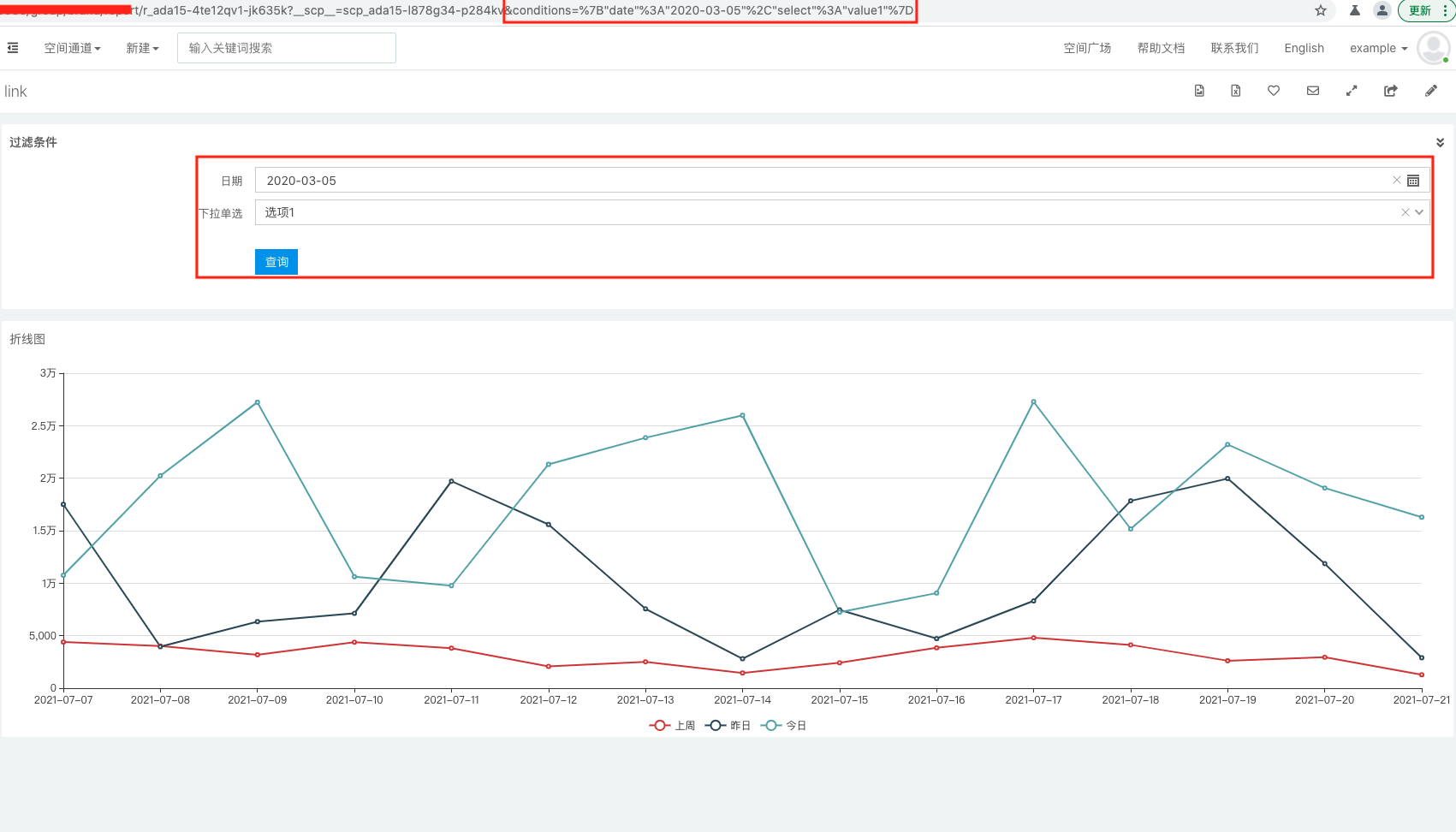Favorite this report with heart icon
The width and height of the screenshot is (1456, 832).
coord(1274,91)
